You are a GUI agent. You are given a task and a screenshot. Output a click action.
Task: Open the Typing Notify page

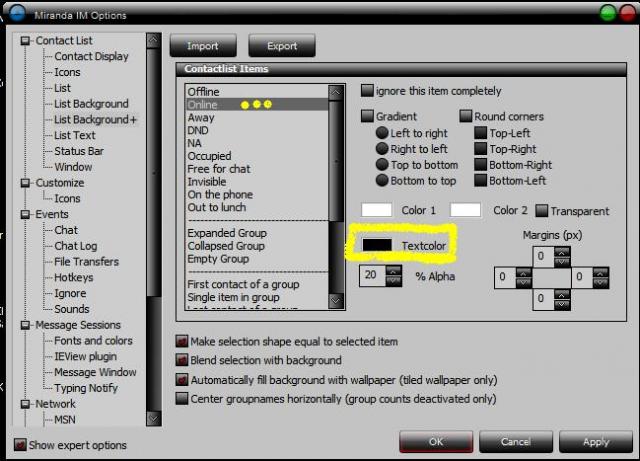[86, 388]
